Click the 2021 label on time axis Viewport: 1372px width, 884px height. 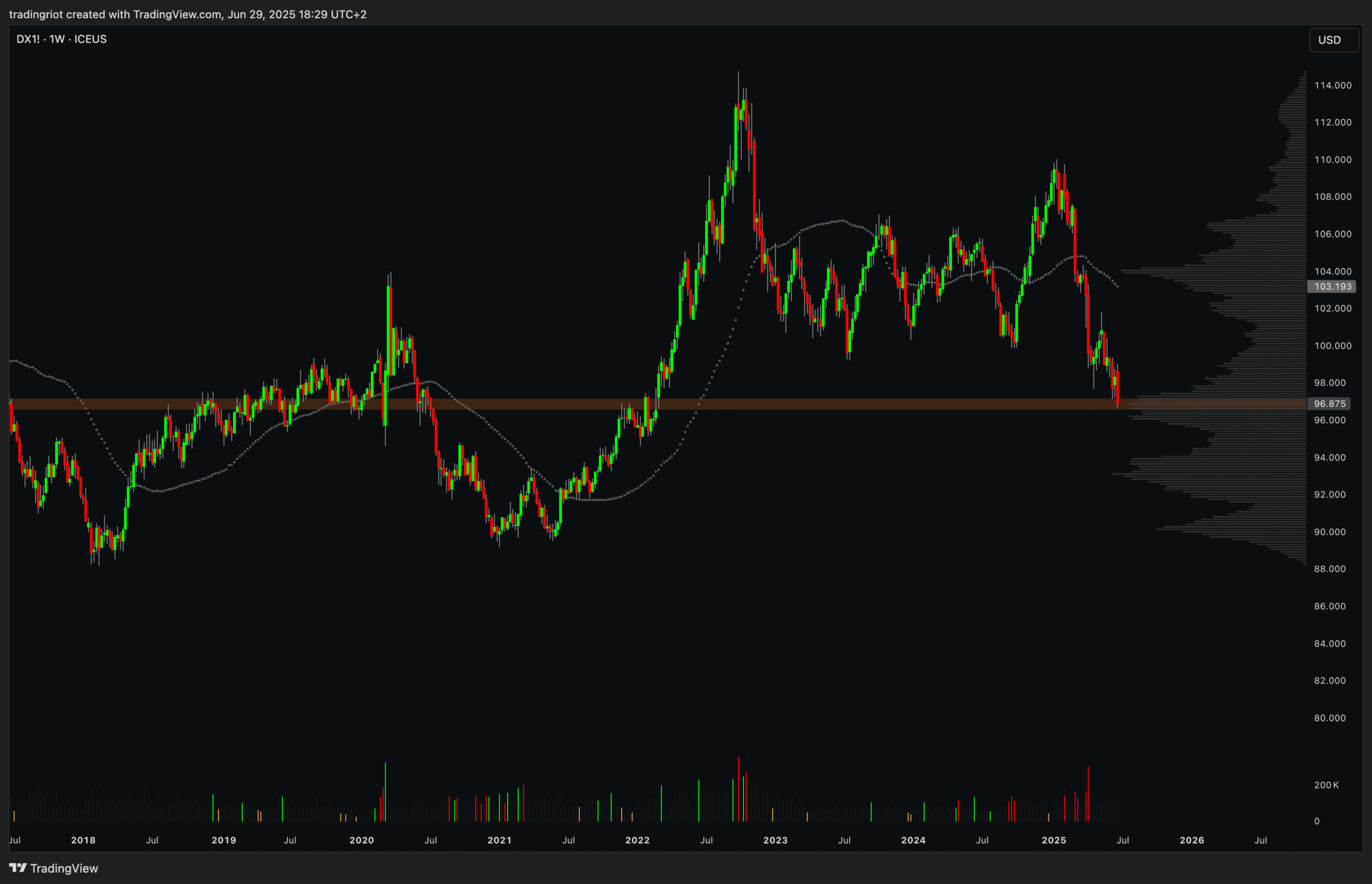pos(499,840)
